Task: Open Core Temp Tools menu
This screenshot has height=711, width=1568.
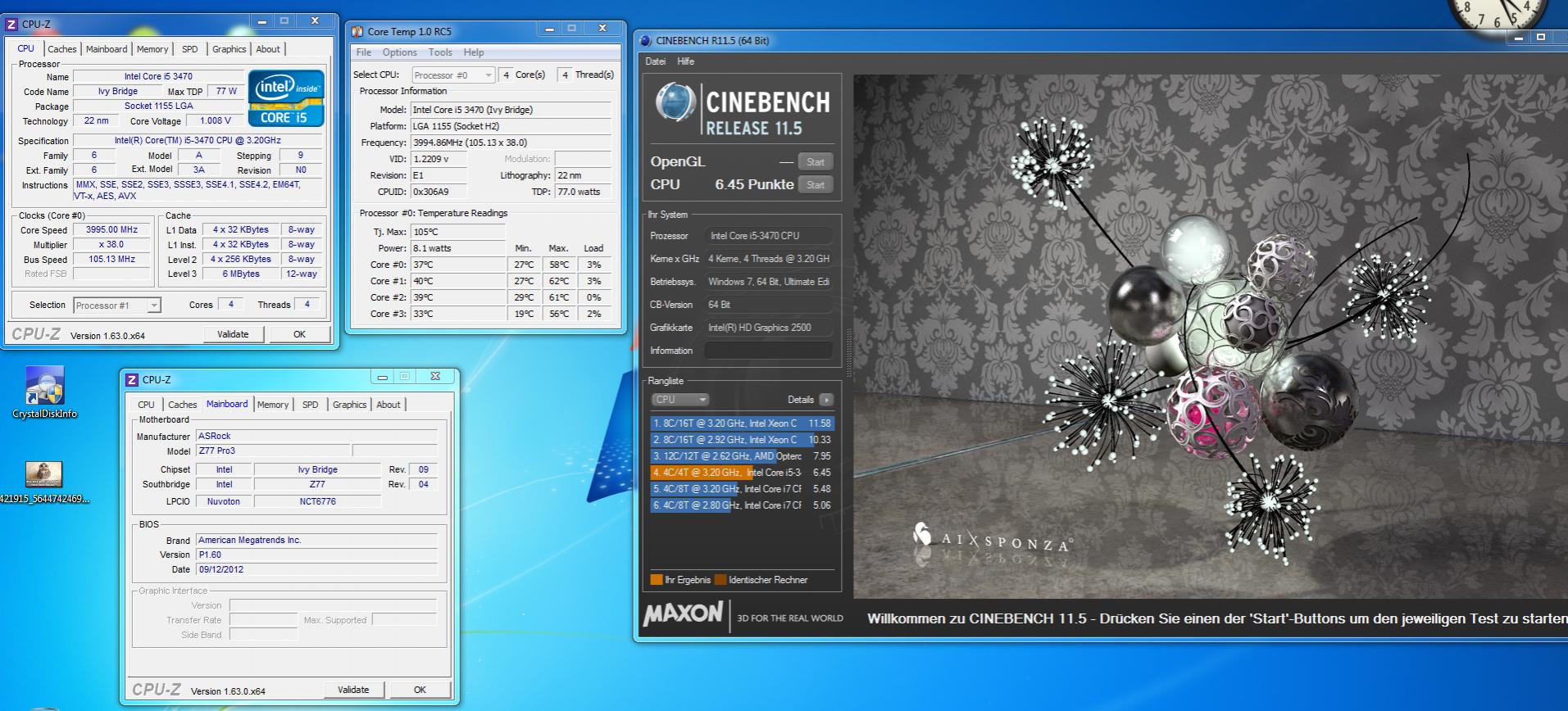Action: coord(440,52)
